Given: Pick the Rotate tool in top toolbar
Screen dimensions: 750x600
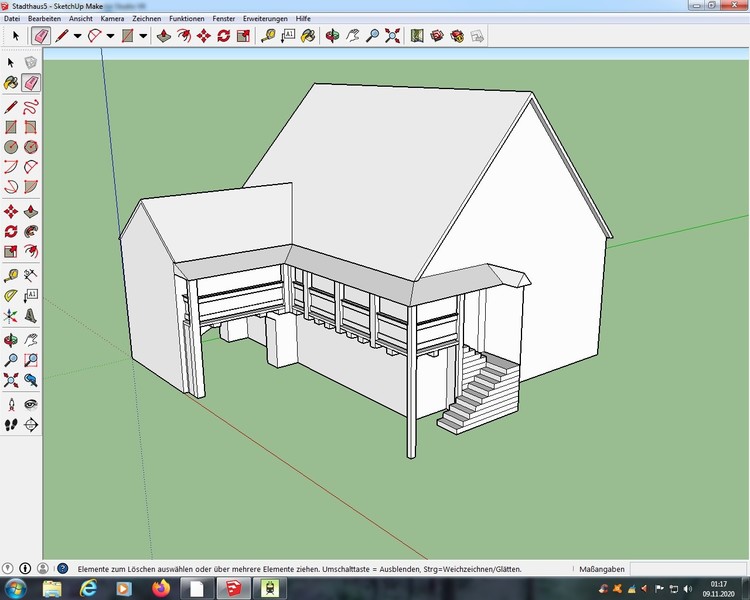Looking at the screenshot, I should 223,36.
